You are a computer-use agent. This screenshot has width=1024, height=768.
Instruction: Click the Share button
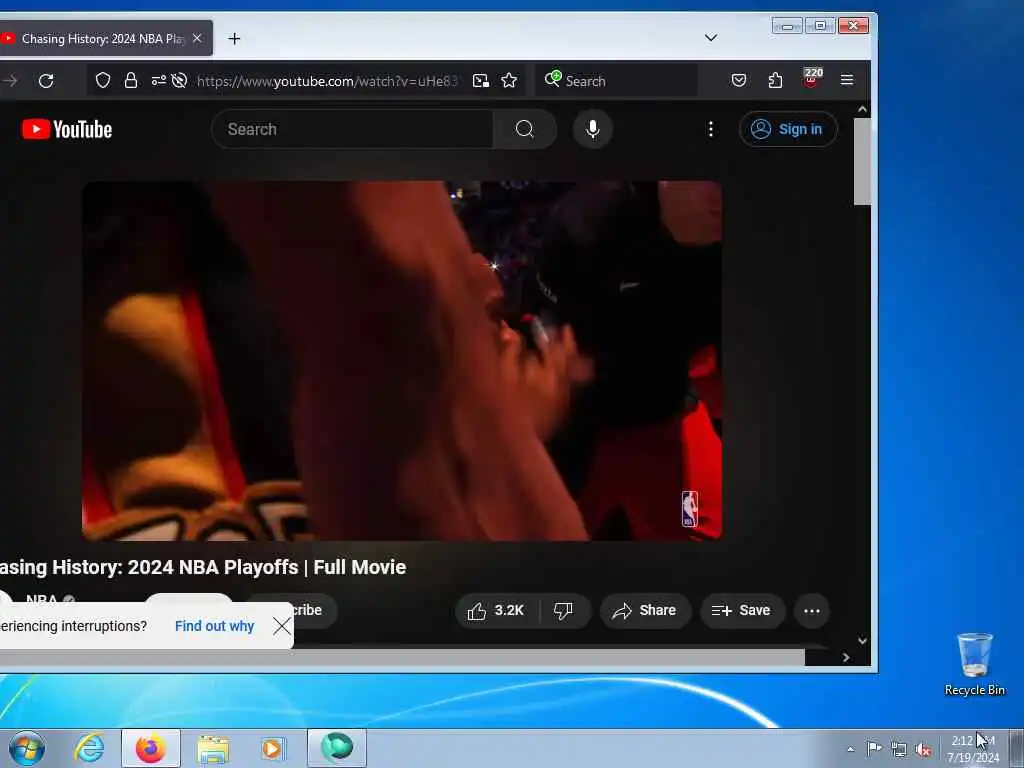tap(644, 611)
